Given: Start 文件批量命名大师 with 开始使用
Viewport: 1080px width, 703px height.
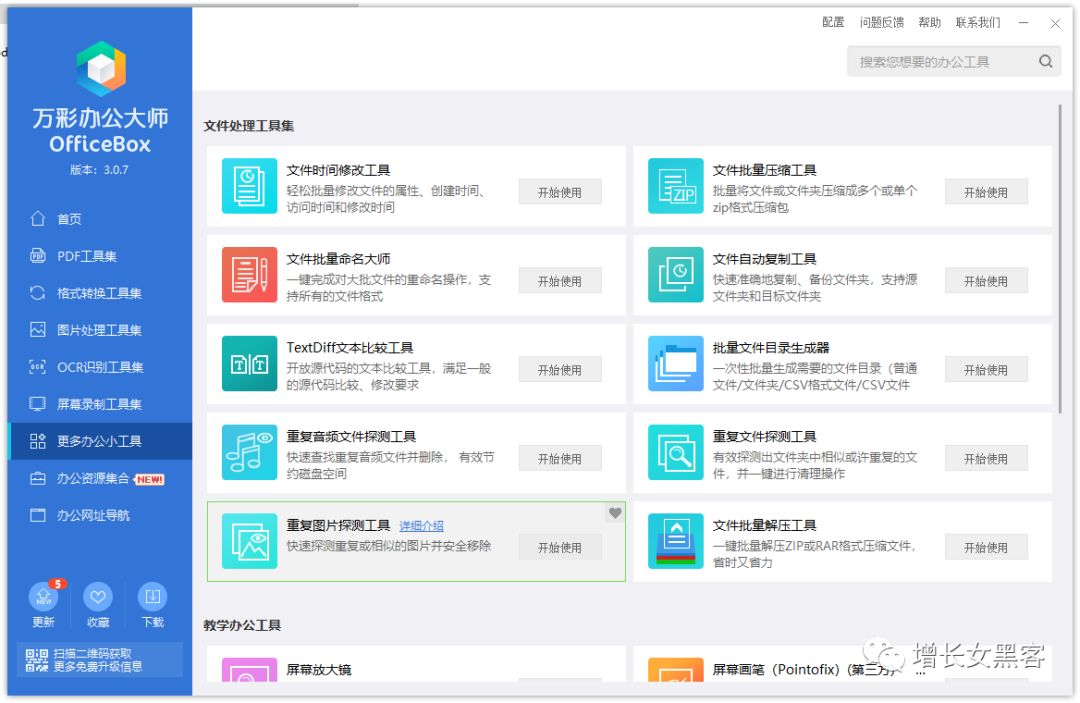Looking at the screenshot, I should [x=560, y=281].
